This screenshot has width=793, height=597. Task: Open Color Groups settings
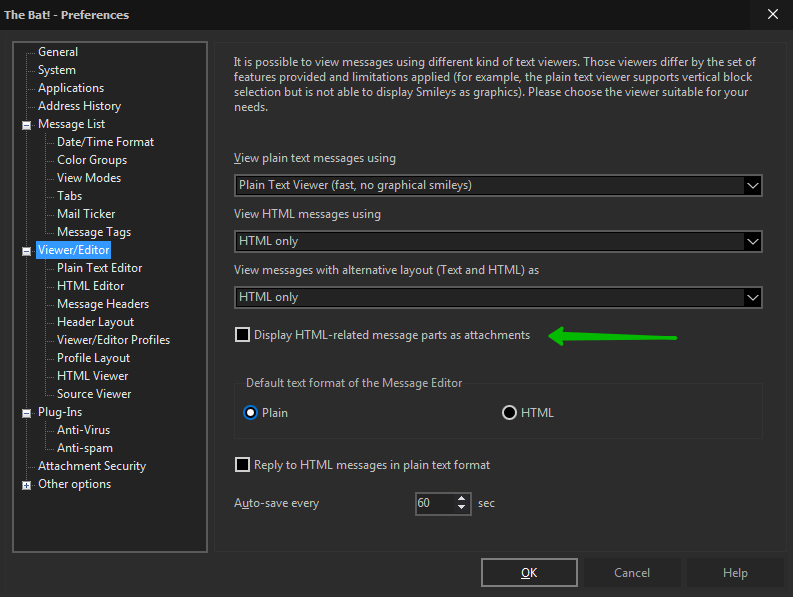click(x=92, y=160)
